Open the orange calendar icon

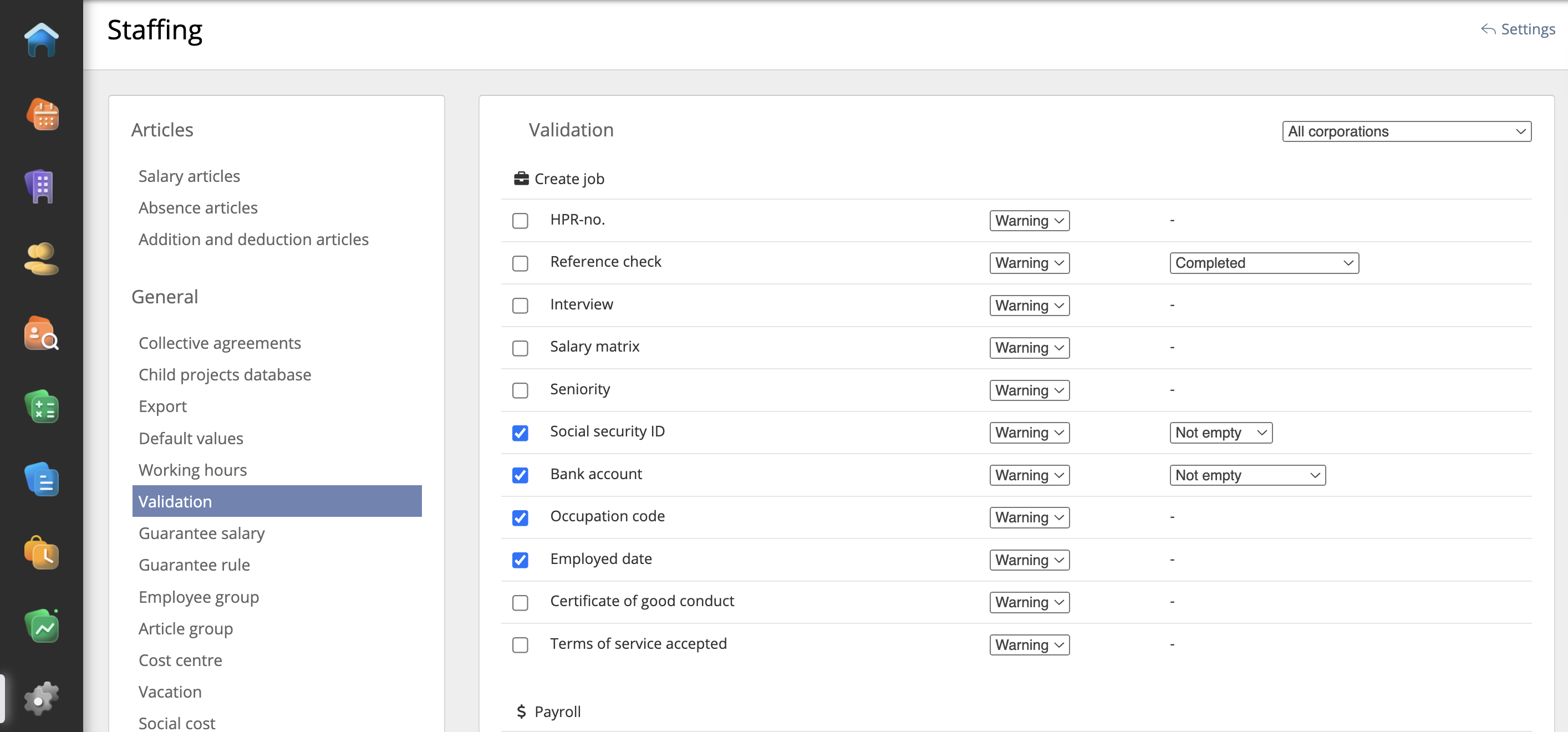[42, 114]
